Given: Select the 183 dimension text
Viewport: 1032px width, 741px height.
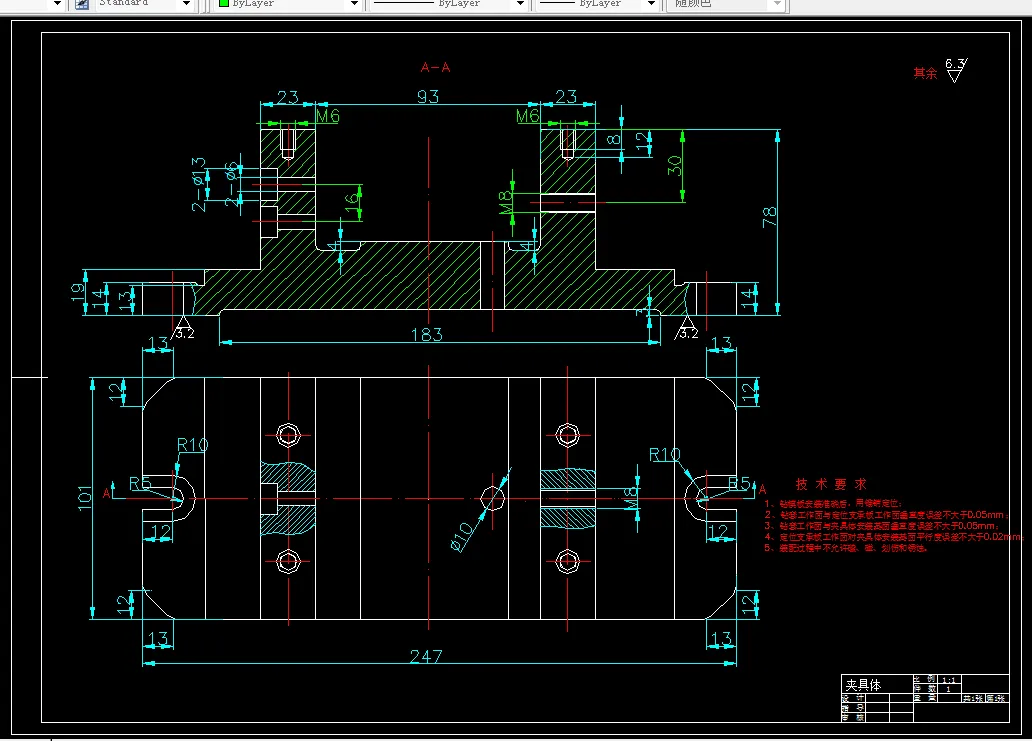Looking at the screenshot, I should (x=426, y=334).
